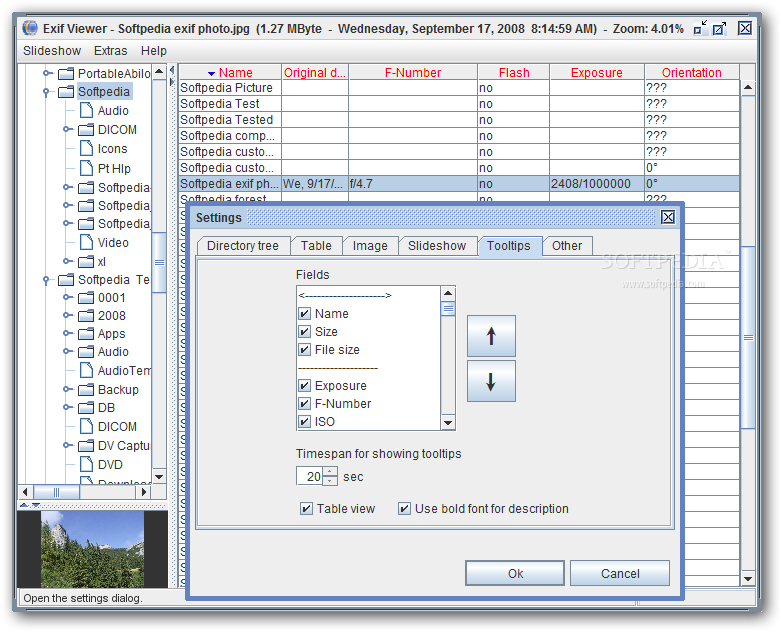Select the Softpedia exif ph... table row
Viewport: 782px width, 632px height.
pos(459,184)
